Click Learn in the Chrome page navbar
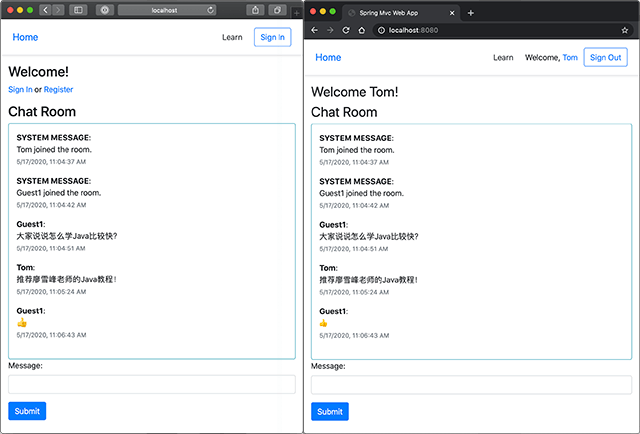Image resolution: width=640 pixels, height=434 pixels. (503, 57)
